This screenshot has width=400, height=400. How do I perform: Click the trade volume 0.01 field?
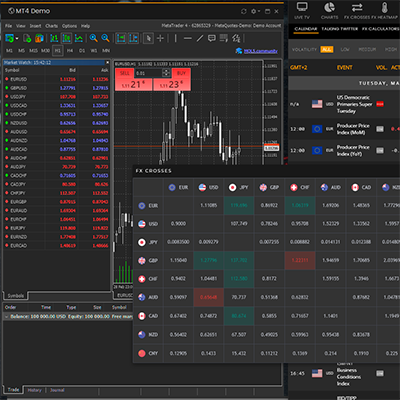point(148,73)
